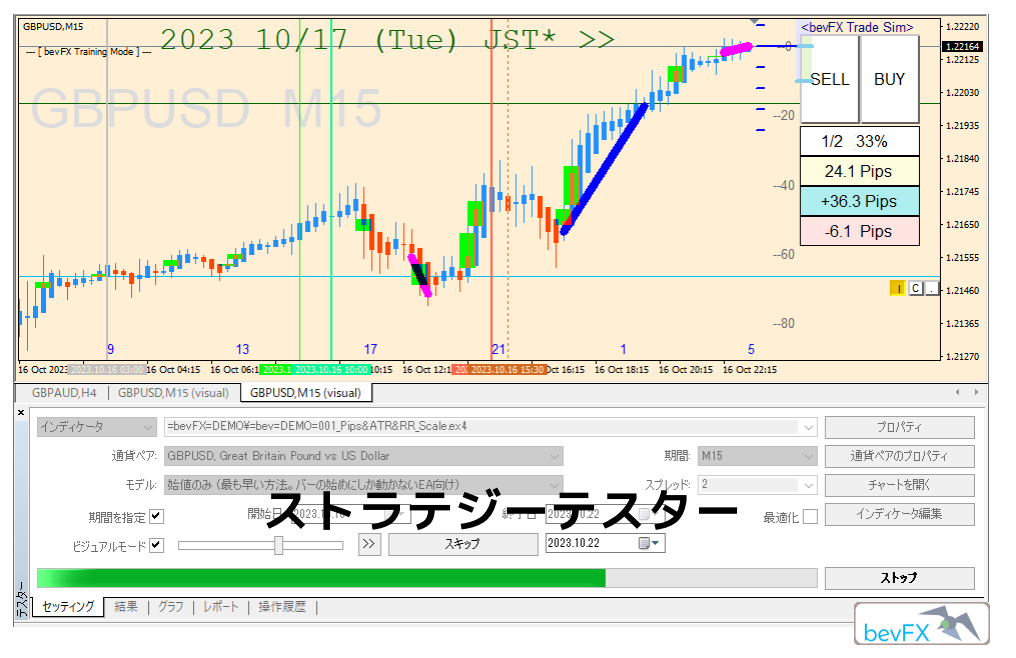Click the '<bevFX Trade Sim>' title
Screen dimensions: 1016x658
click(857, 27)
